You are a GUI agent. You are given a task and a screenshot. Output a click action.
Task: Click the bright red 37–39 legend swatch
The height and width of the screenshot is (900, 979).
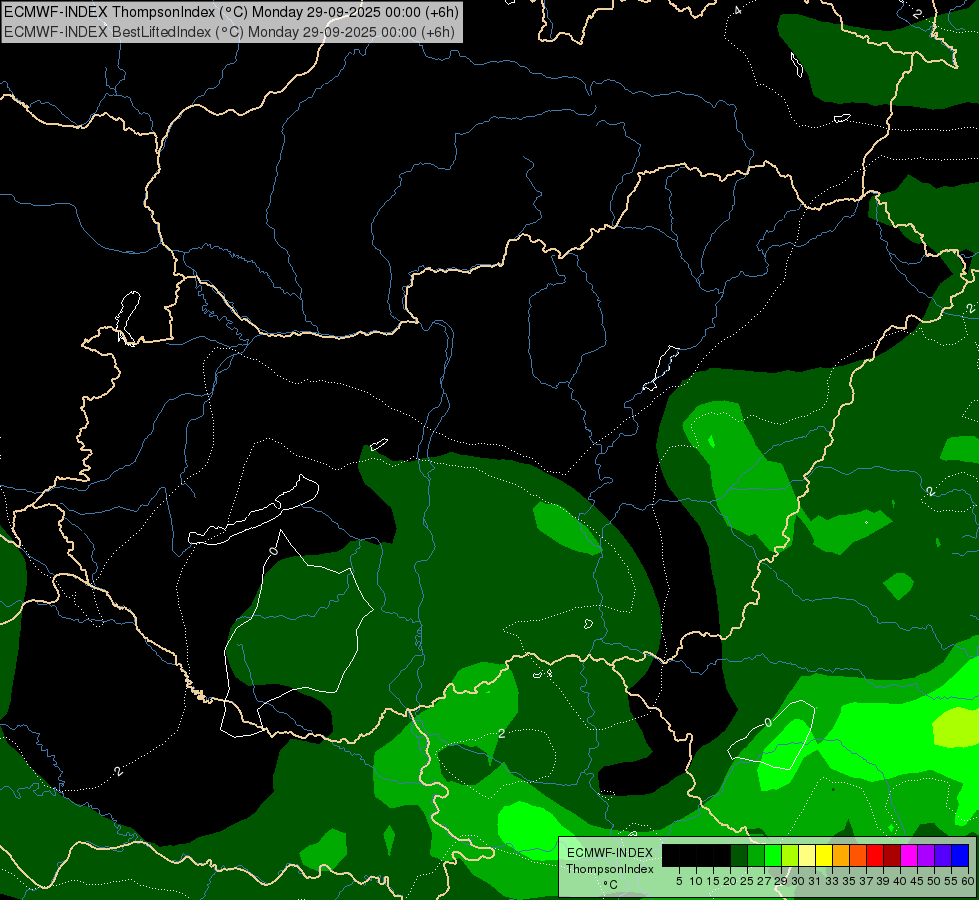[x=875, y=855]
